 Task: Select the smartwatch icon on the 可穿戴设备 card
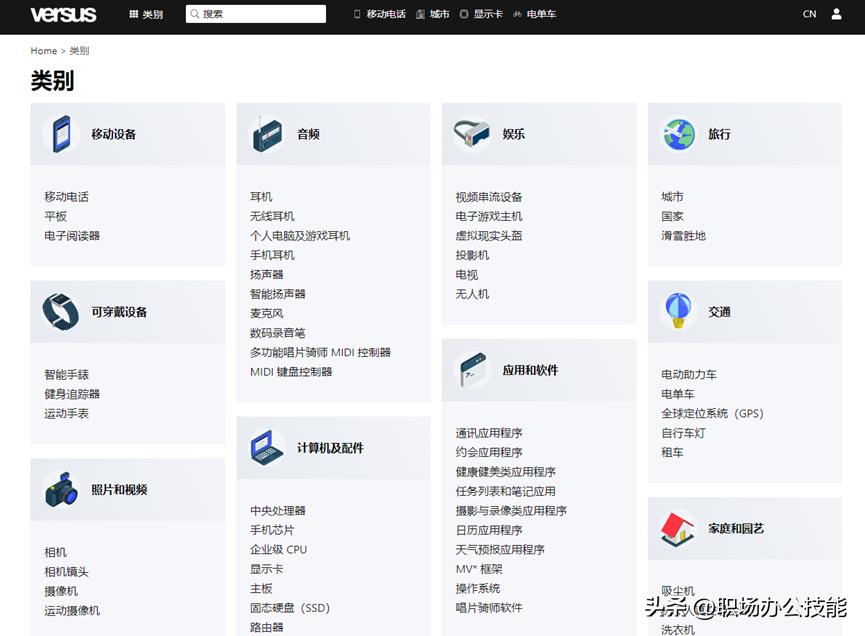tap(59, 311)
